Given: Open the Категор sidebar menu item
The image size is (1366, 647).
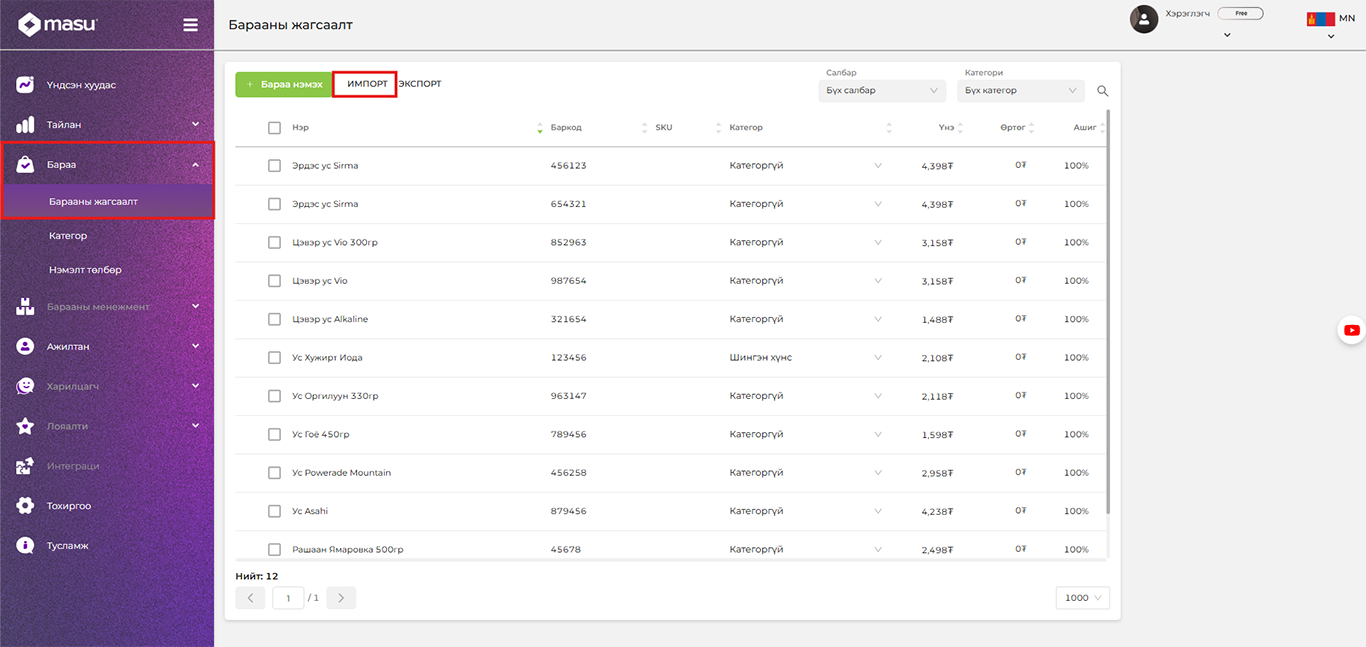Looking at the screenshot, I should click(68, 236).
